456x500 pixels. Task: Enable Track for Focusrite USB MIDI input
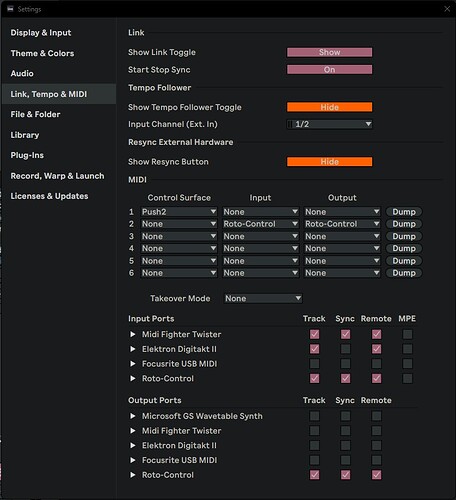314,363
